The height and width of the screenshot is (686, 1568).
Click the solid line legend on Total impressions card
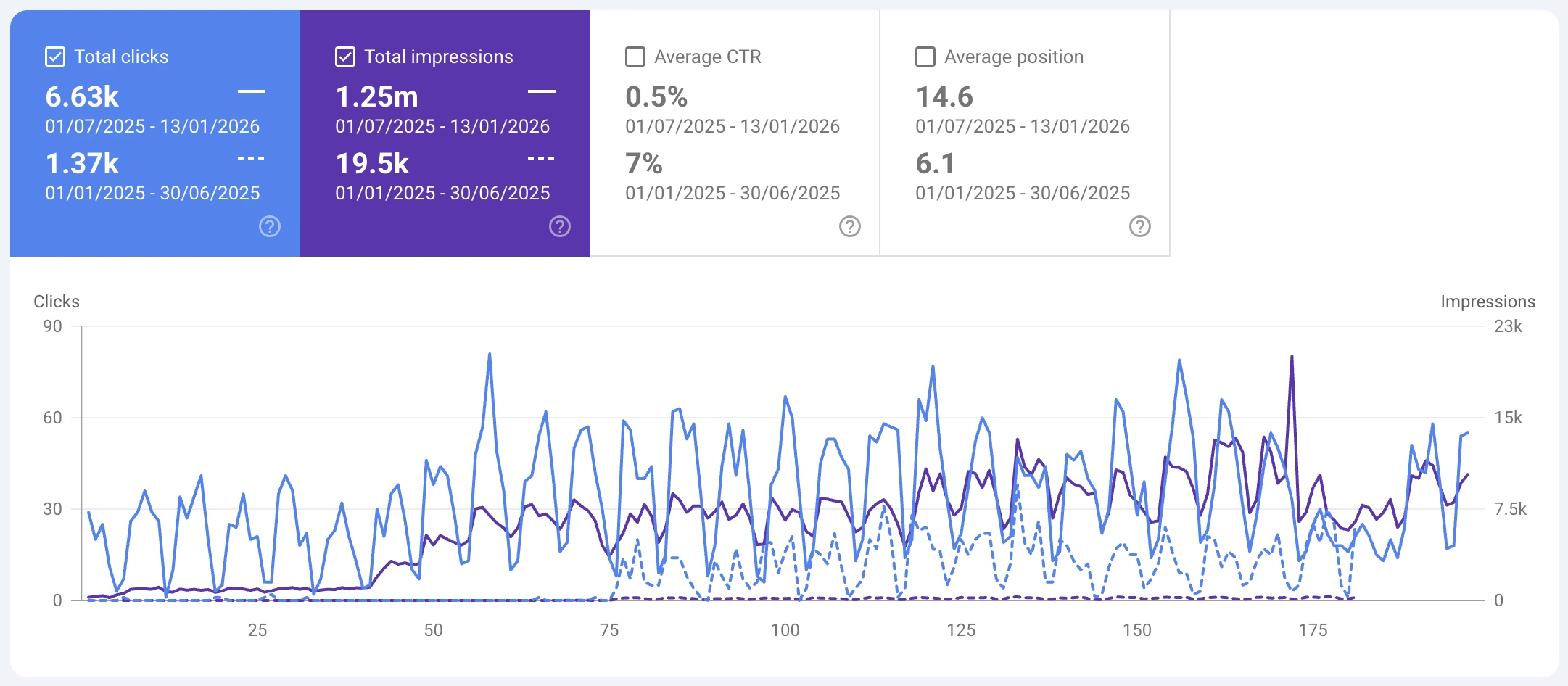coord(541,90)
